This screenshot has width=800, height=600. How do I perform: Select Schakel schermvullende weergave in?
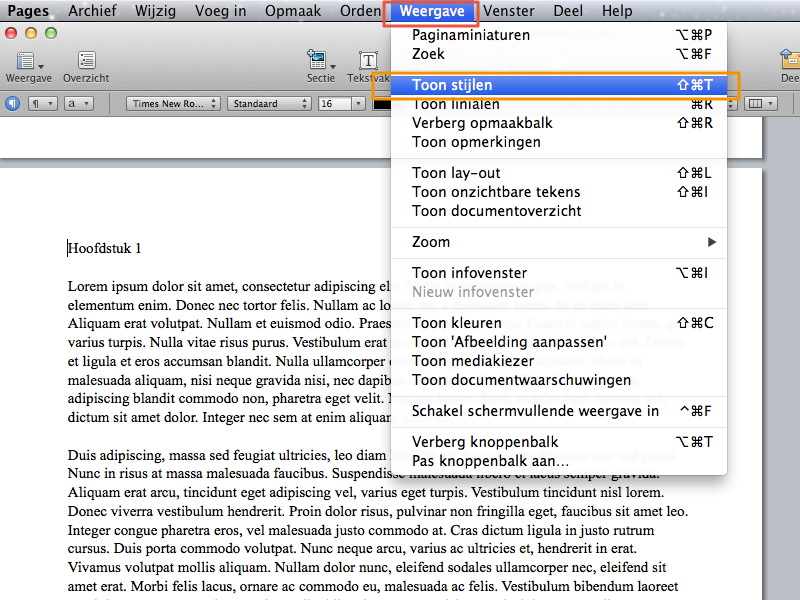(x=559, y=411)
